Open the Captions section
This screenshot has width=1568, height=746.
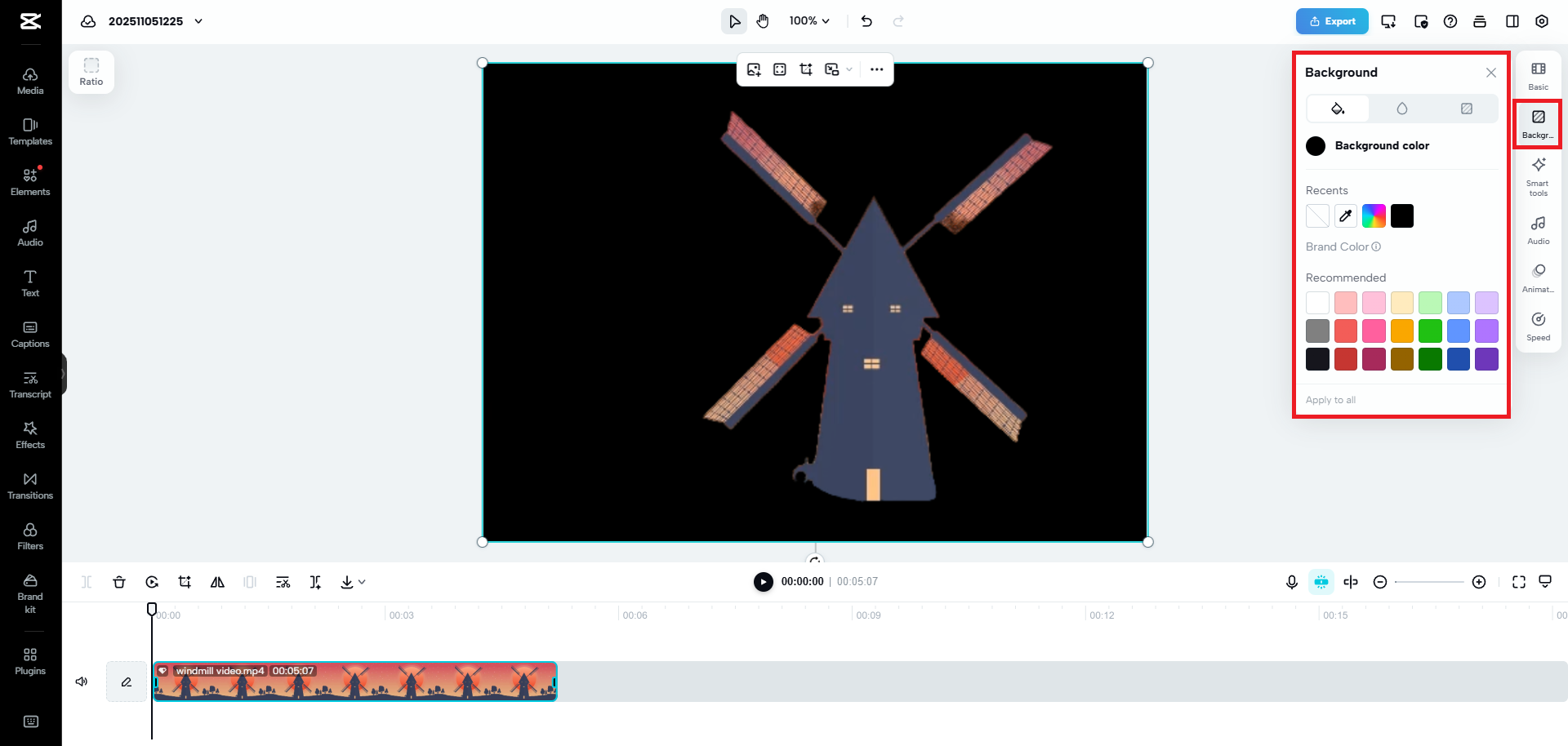click(x=30, y=334)
